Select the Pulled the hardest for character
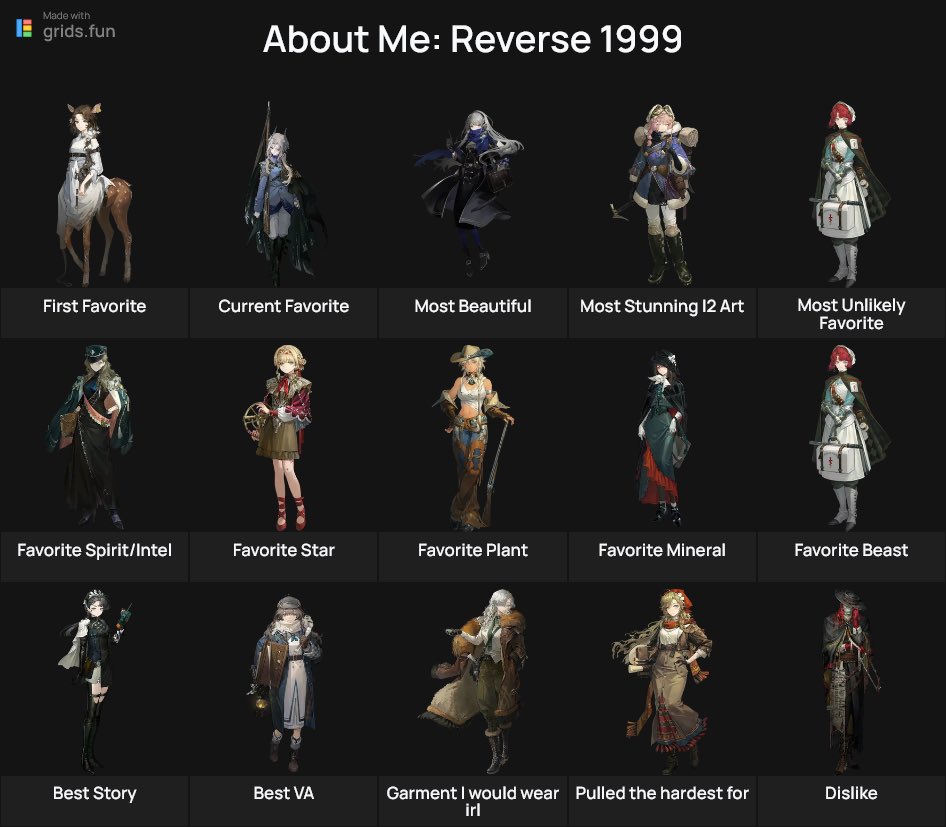Viewport: 946px width, 827px height. [662, 682]
